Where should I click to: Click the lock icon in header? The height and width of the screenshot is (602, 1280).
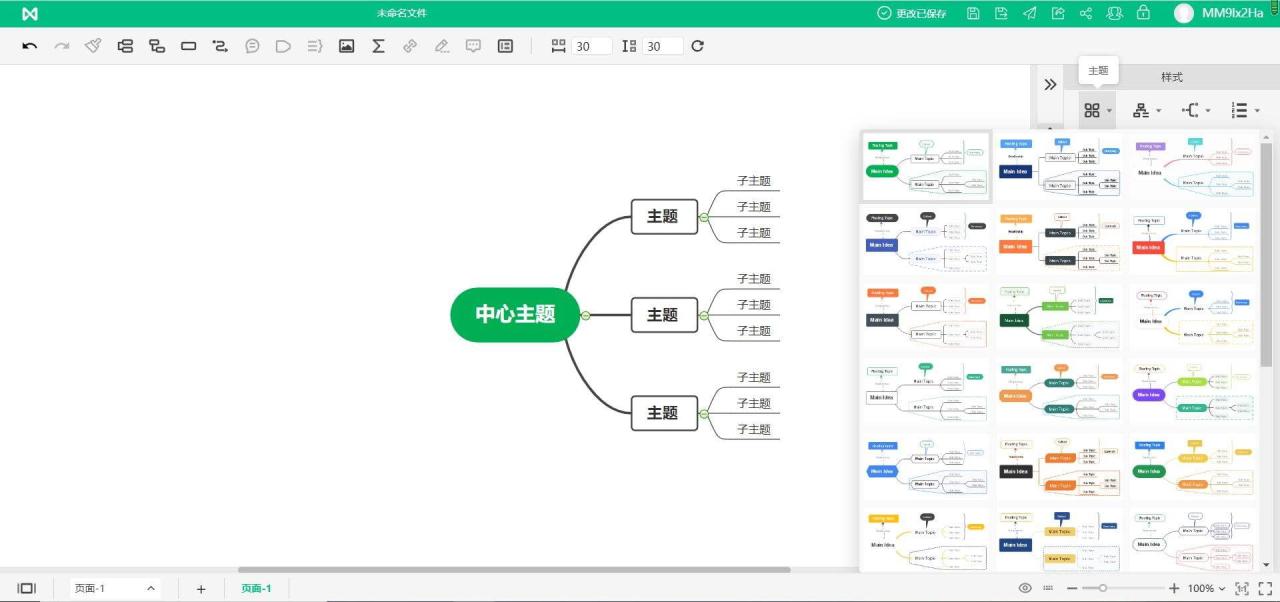(x=1143, y=13)
